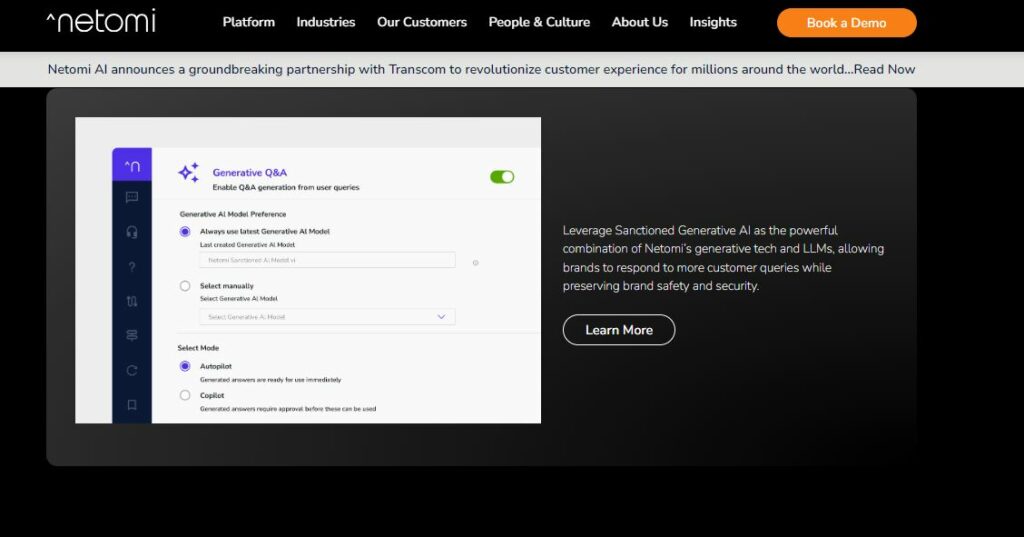Select the Copilot mode radio

[185, 395]
